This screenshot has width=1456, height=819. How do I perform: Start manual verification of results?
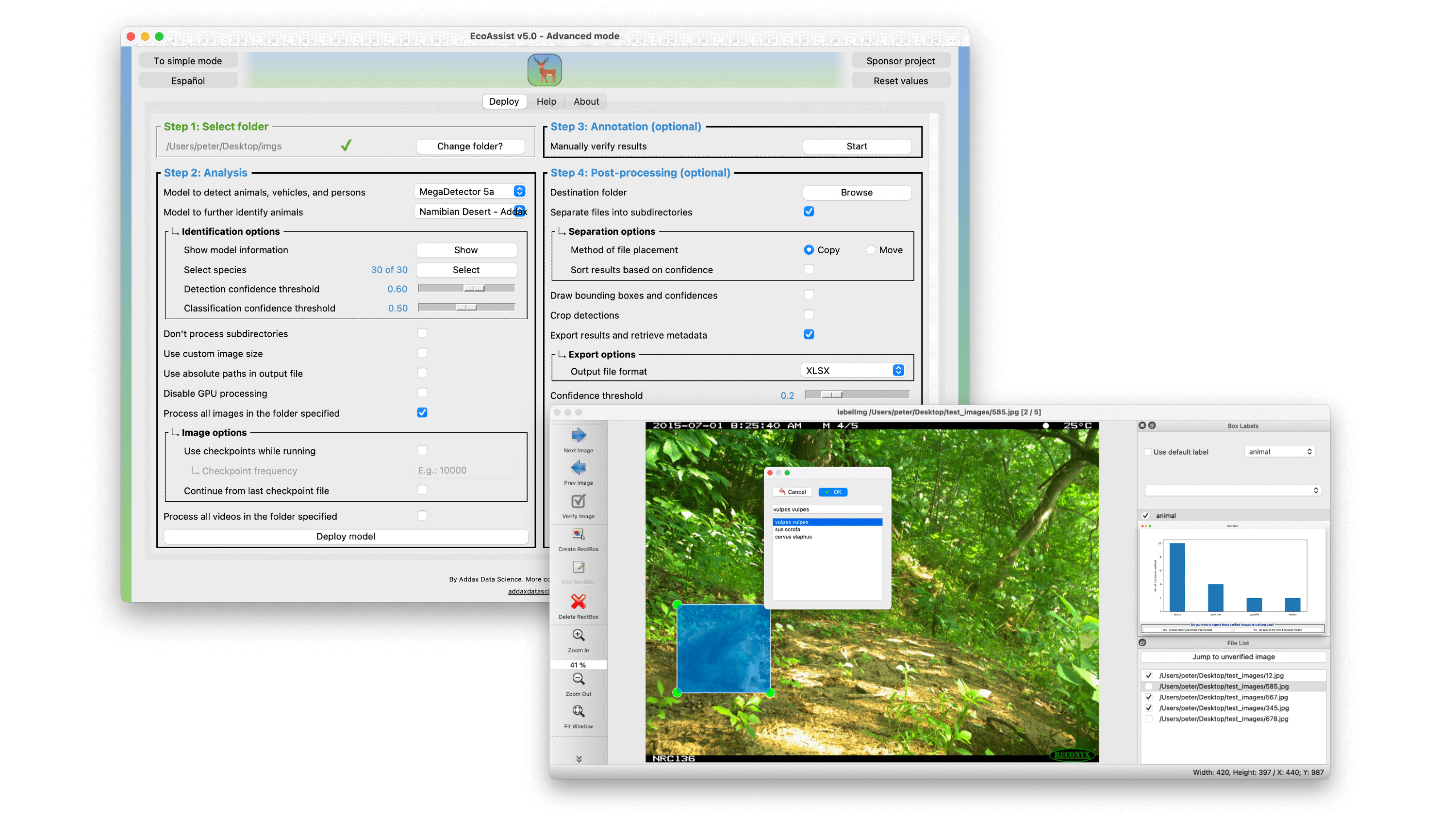[x=857, y=146]
